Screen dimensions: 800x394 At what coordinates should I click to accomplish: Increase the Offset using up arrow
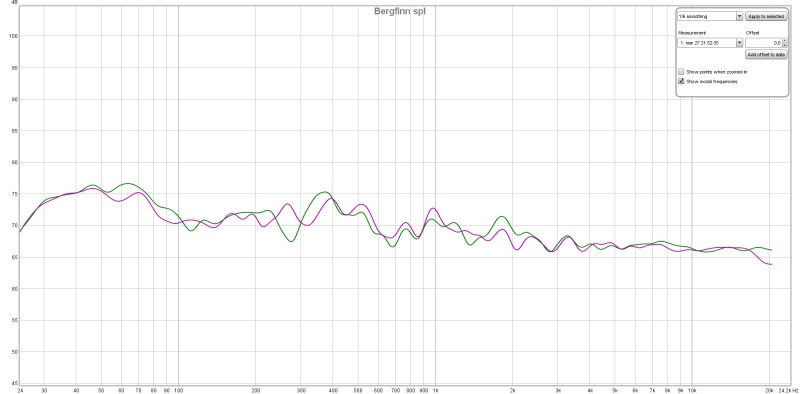tap(784, 41)
